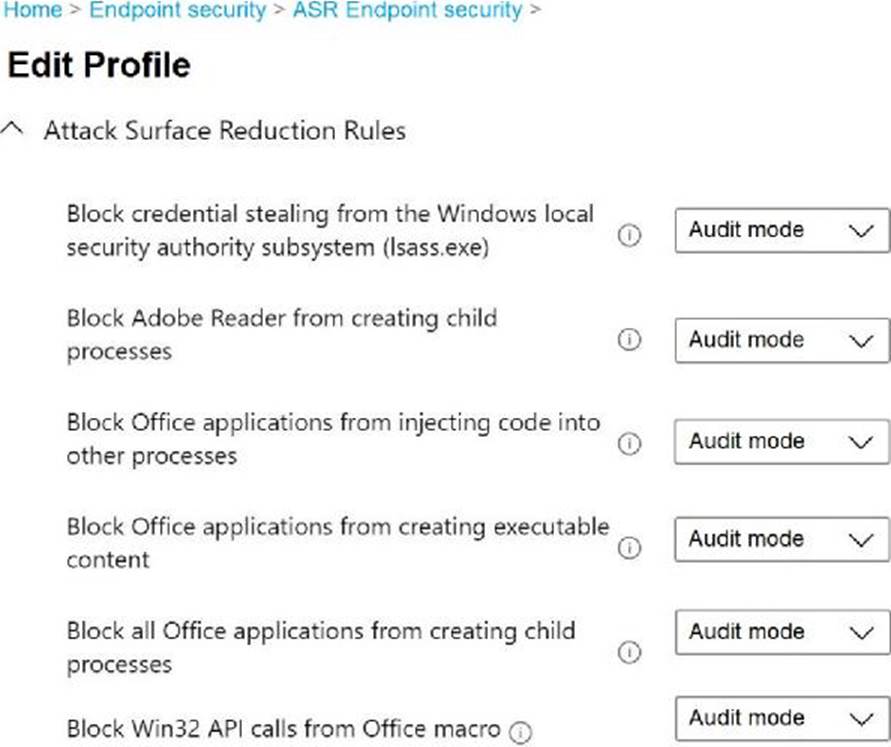Open dropdown for Office creating executable content

[782, 539]
